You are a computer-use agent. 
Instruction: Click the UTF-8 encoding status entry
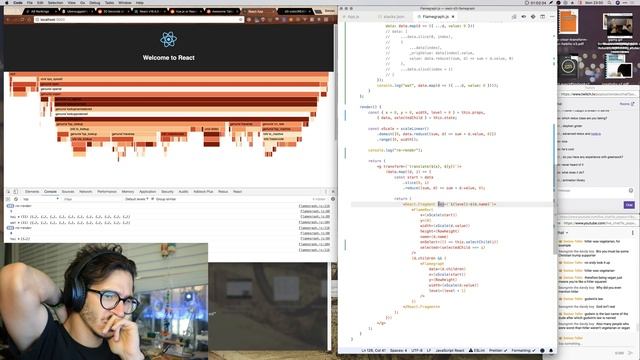[416, 351]
